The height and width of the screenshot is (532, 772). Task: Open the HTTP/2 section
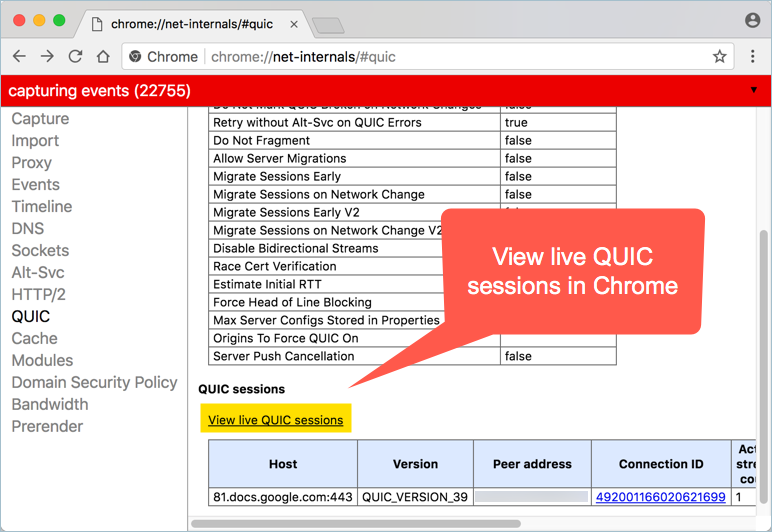38,294
